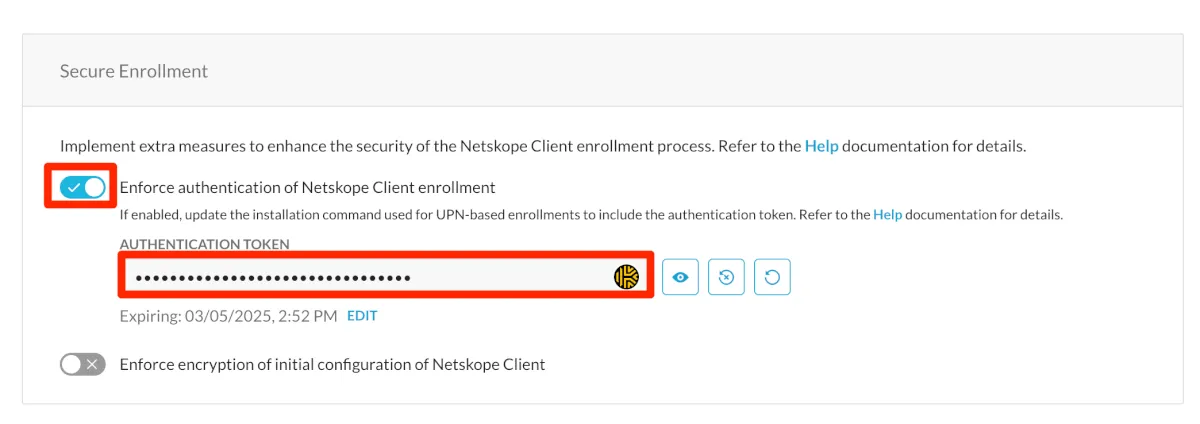Screen dimensions: 1200x424
Task: Open Help link in top description
Action: pos(821,146)
